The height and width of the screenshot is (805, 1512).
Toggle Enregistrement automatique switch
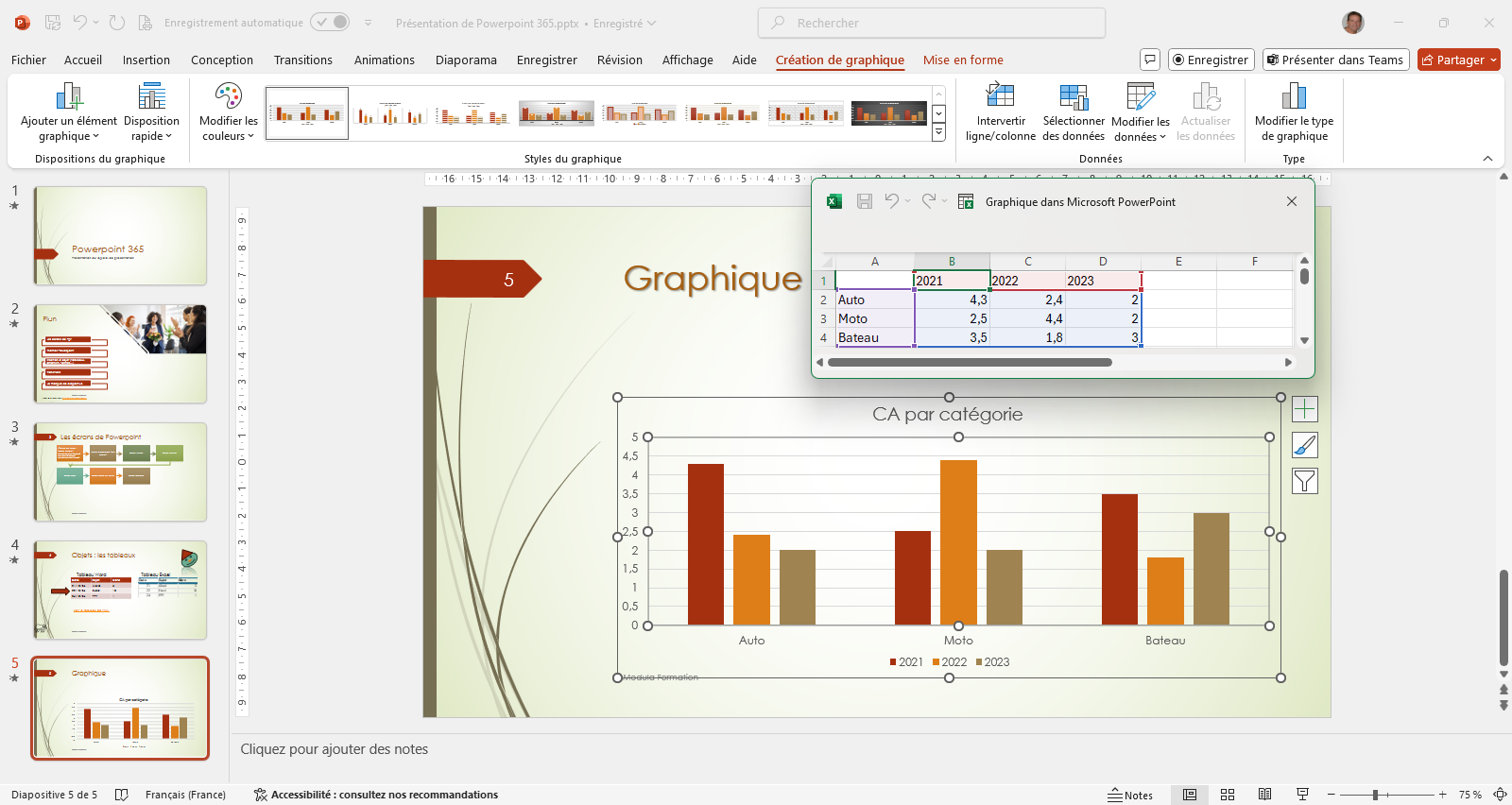330,22
